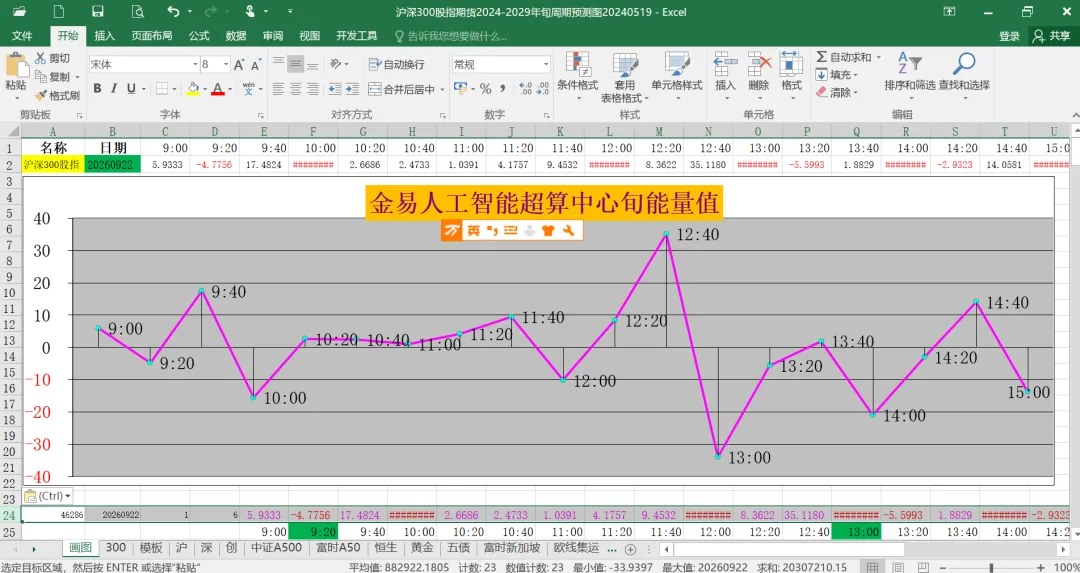Decrease indent
1080x573 pixels.
tap(335, 89)
